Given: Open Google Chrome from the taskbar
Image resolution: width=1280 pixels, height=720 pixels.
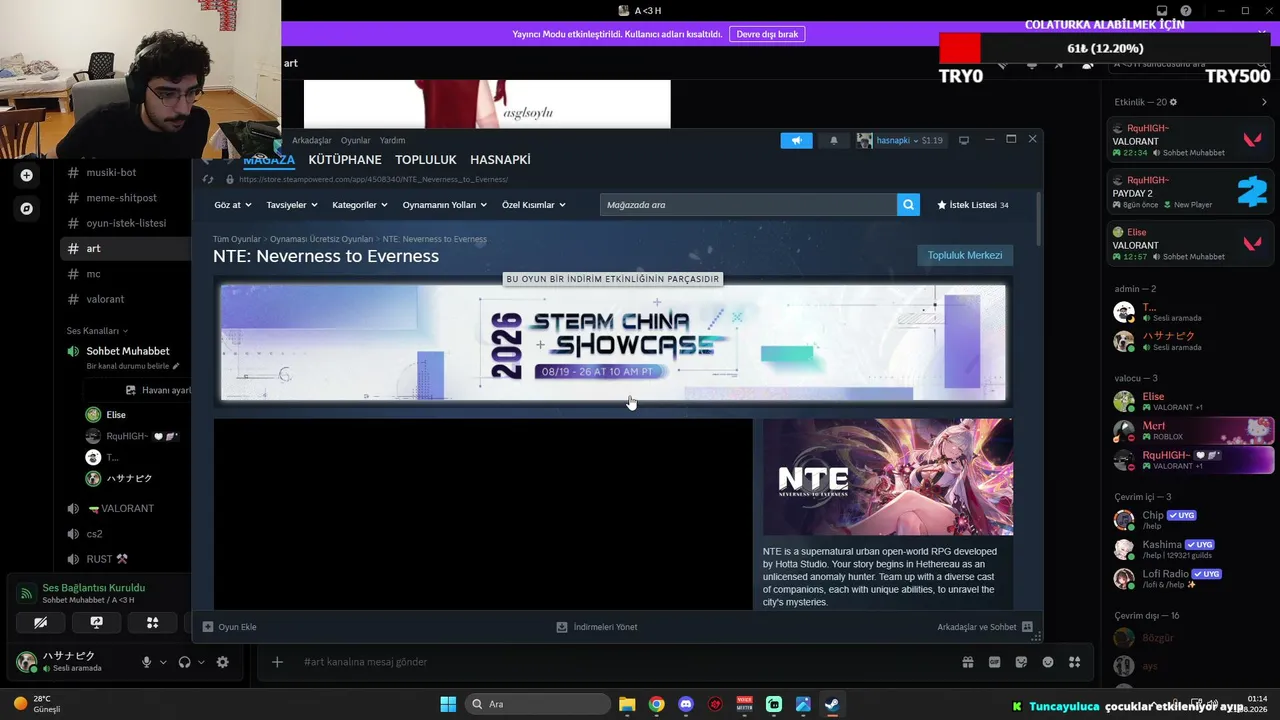Looking at the screenshot, I should point(656,704).
